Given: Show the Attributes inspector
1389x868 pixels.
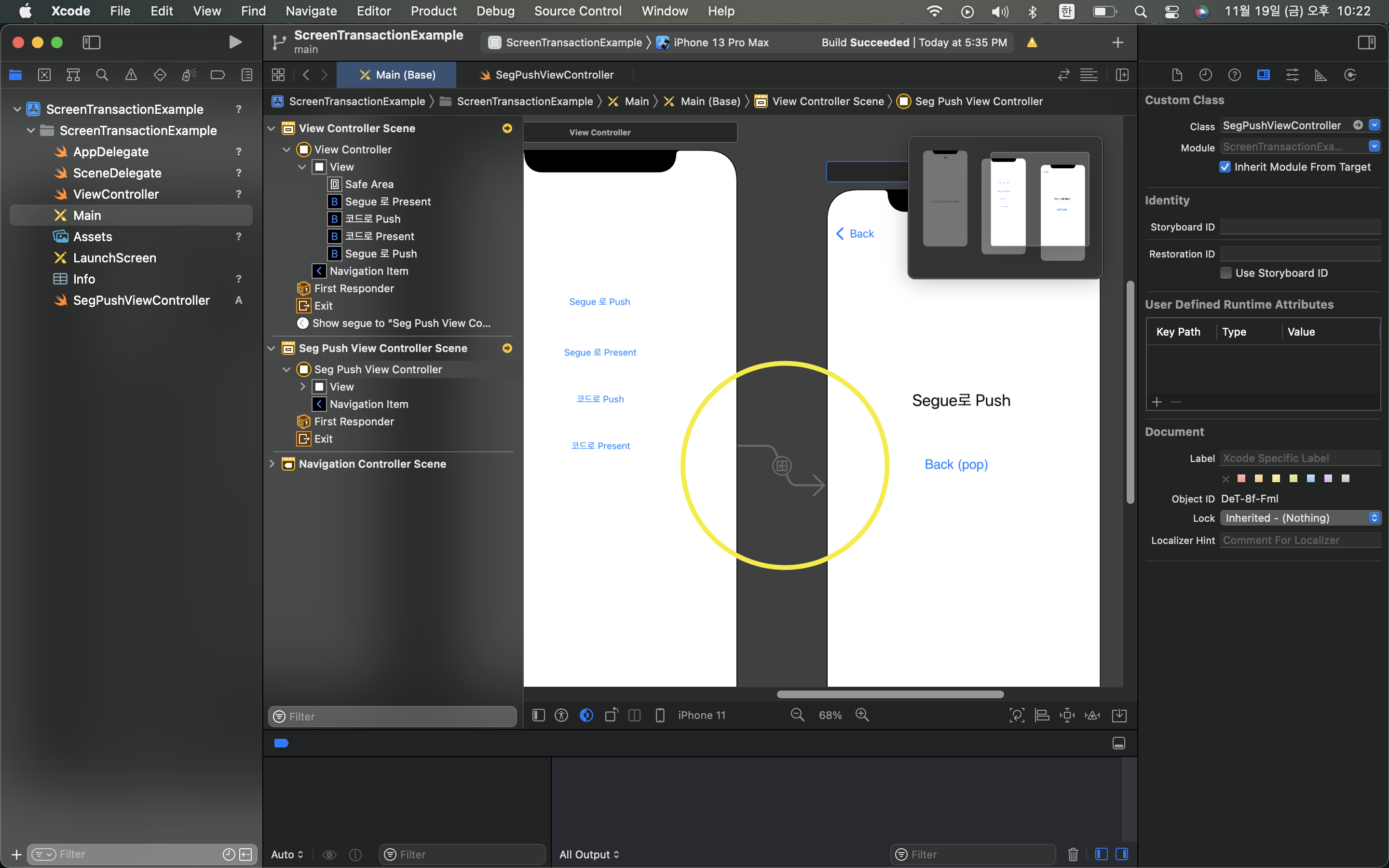Looking at the screenshot, I should 1292,75.
